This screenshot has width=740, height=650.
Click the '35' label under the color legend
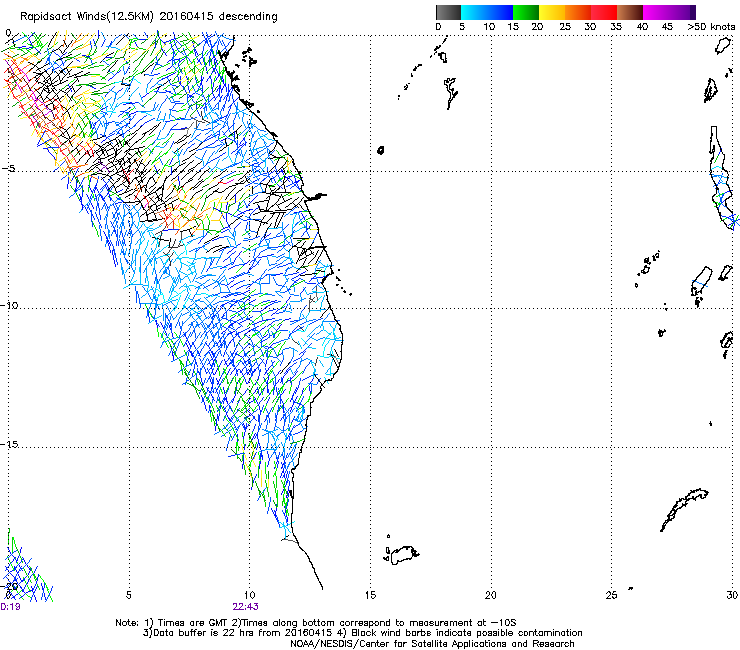616,26
